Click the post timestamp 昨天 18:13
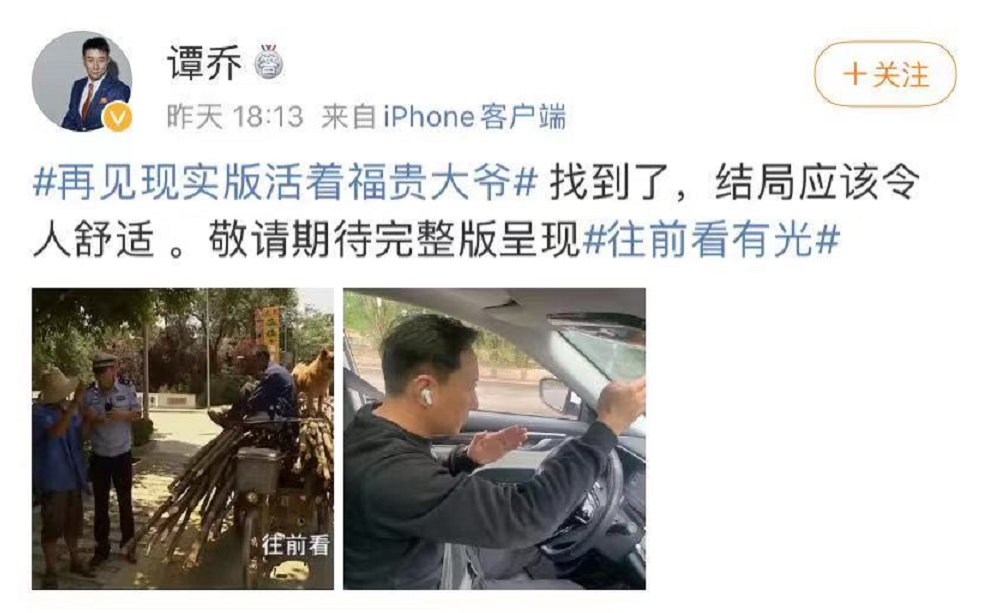Screen dimensions: 982x613 [x=235, y=116]
